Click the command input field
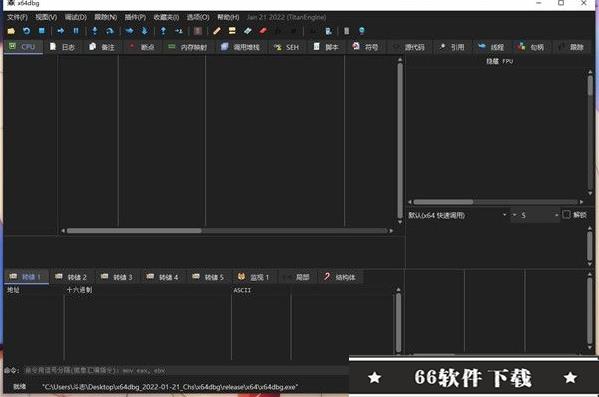Image resolution: width=599 pixels, height=397 pixels. (185, 370)
